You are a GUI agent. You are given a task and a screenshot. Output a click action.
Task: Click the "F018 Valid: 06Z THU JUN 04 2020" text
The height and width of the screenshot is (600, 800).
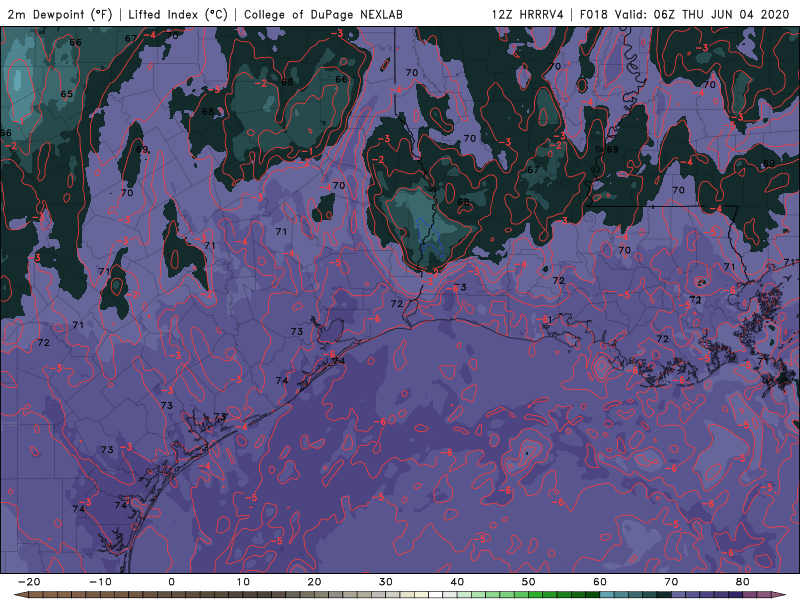(x=685, y=14)
